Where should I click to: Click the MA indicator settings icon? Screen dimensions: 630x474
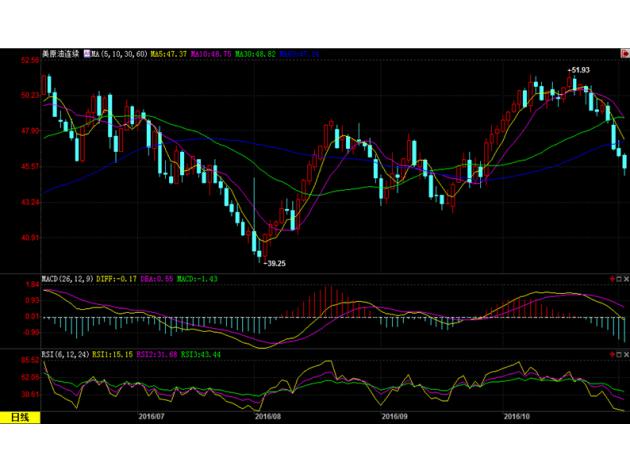pos(87,53)
